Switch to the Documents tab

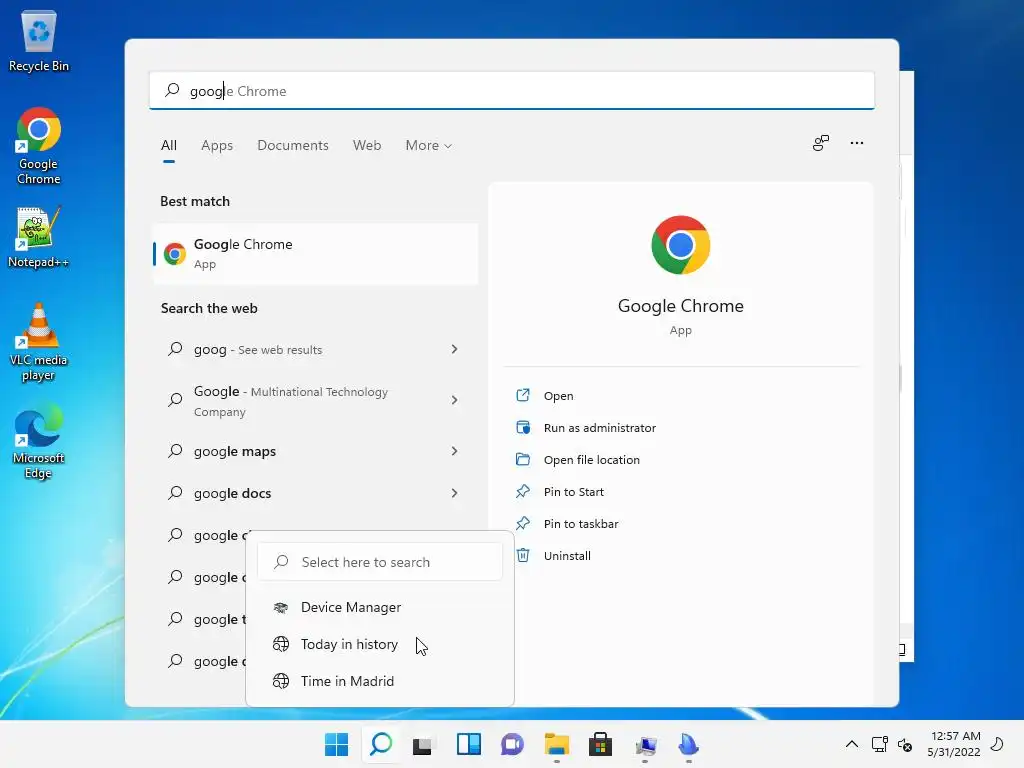[x=293, y=145]
